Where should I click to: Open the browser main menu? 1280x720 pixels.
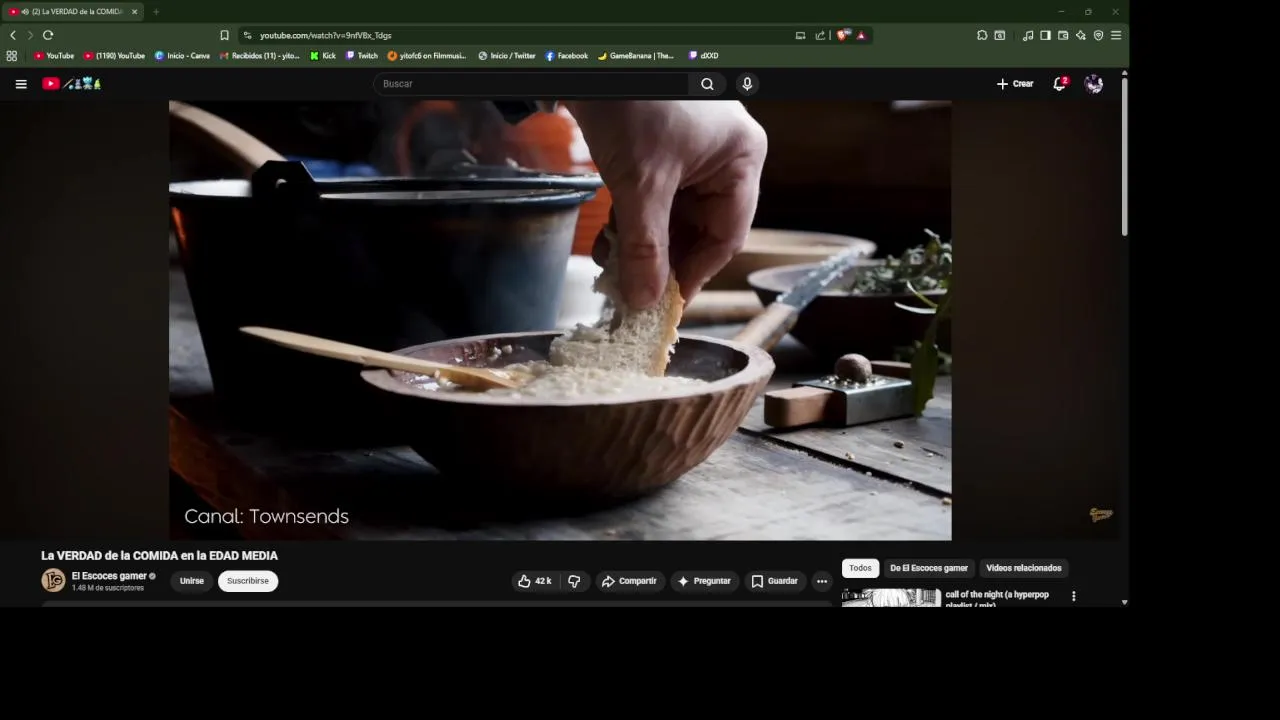1116,35
